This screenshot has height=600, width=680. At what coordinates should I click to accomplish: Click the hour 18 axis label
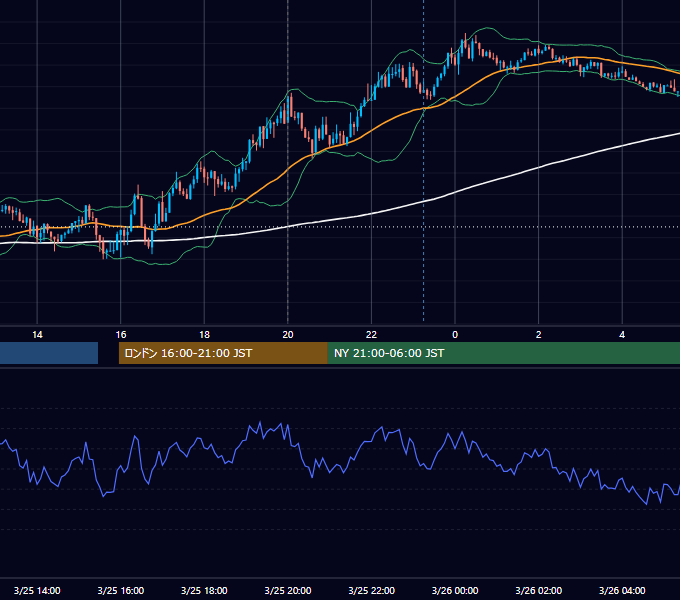[204, 335]
